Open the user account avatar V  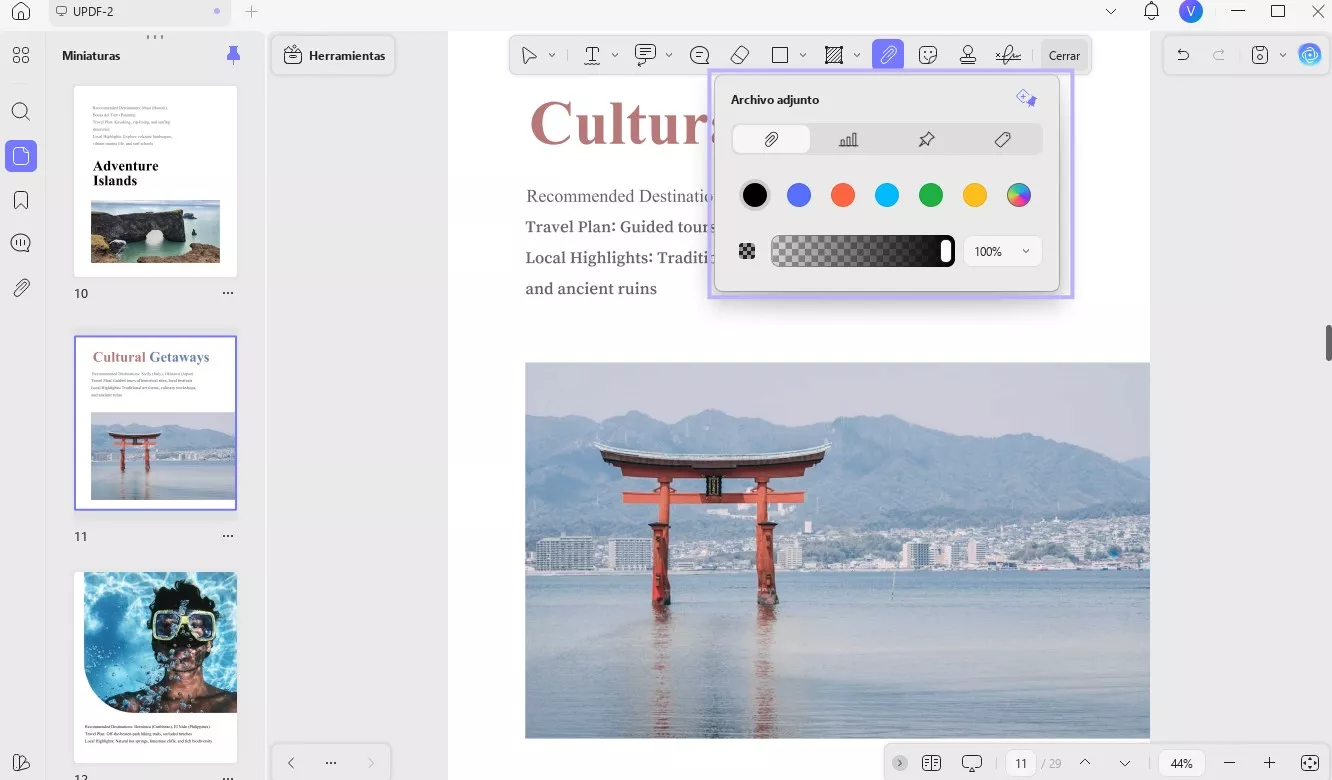(1191, 11)
